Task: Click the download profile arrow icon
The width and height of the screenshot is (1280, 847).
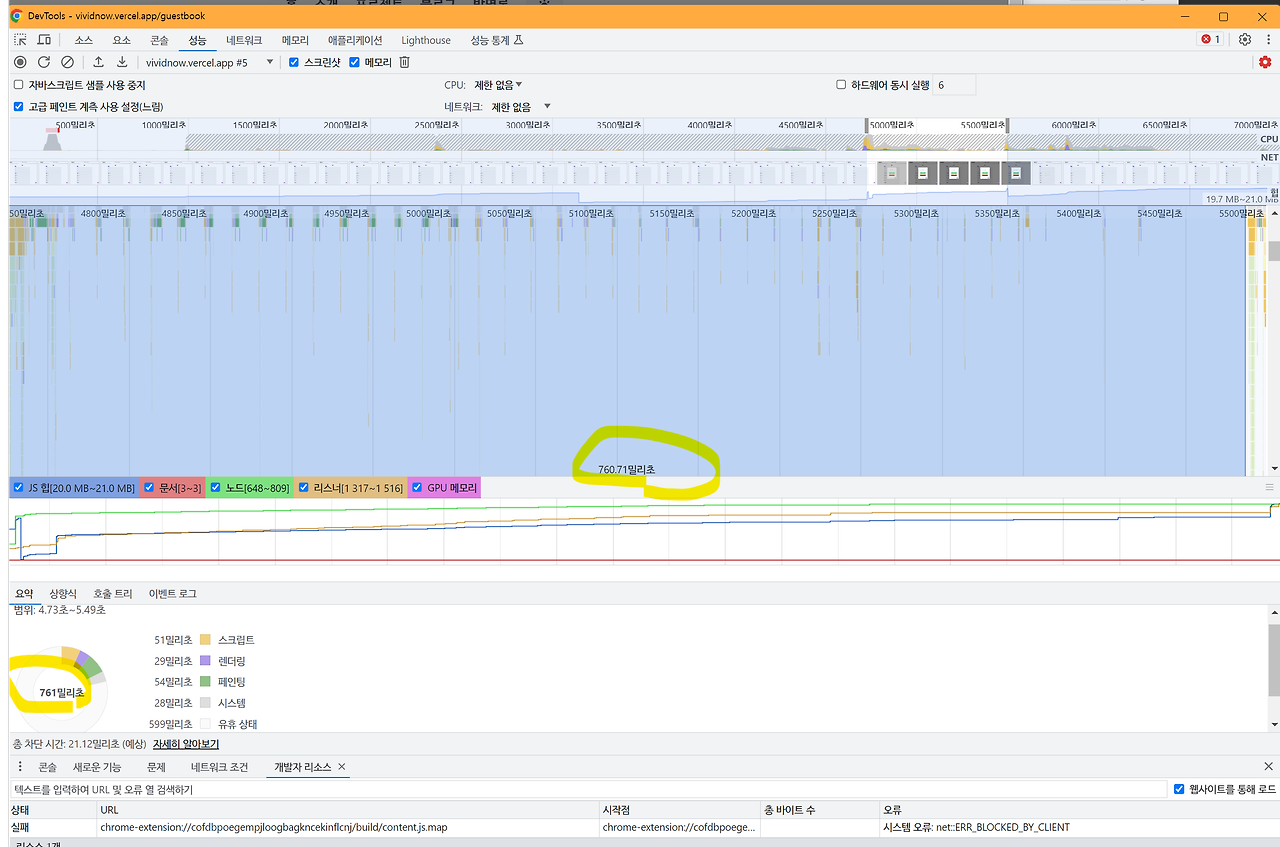Action: [x=123, y=62]
